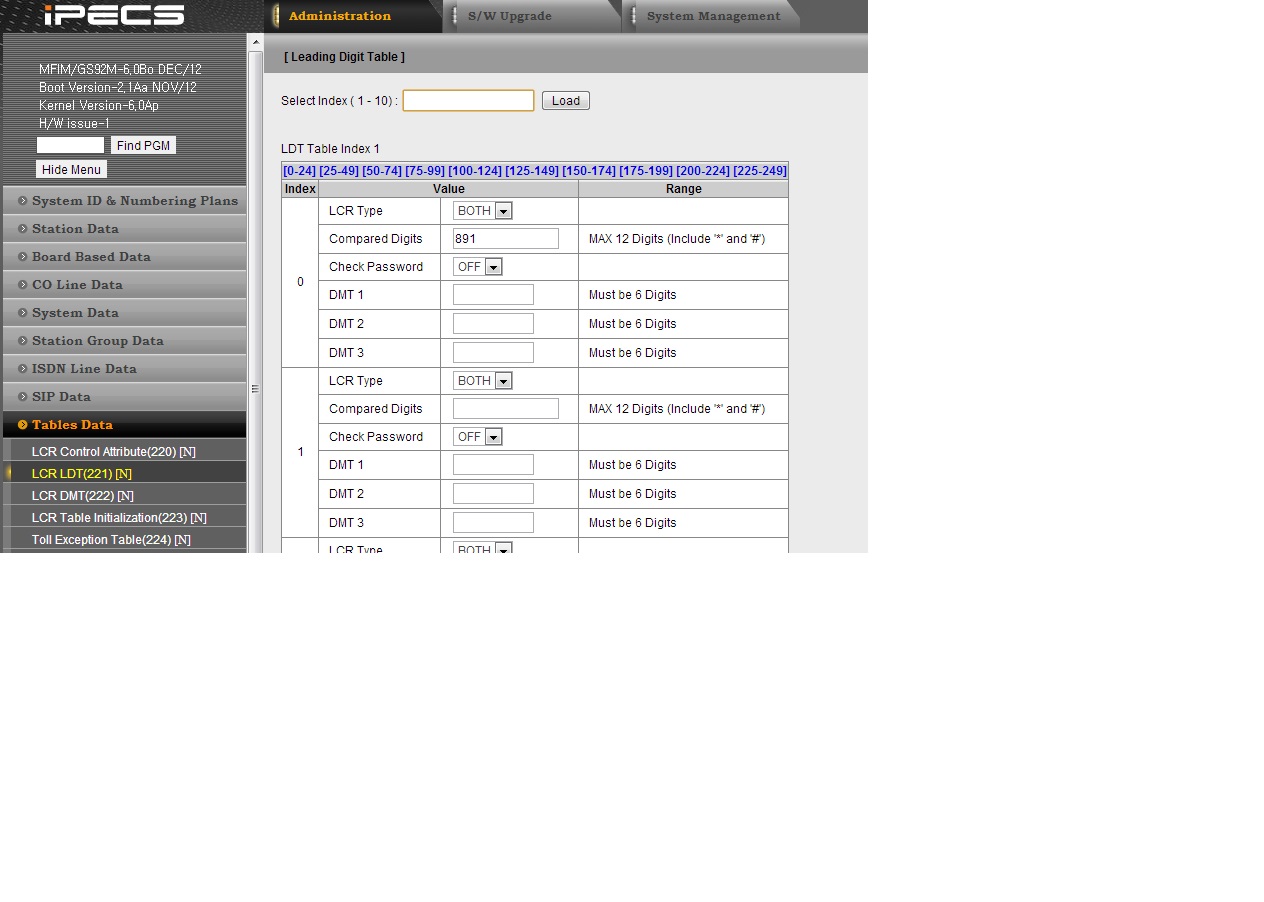Open LCR Type dropdown for index 0
Image resolution: width=1264 pixels, height=902 pixels.
(x=482, y=211)
